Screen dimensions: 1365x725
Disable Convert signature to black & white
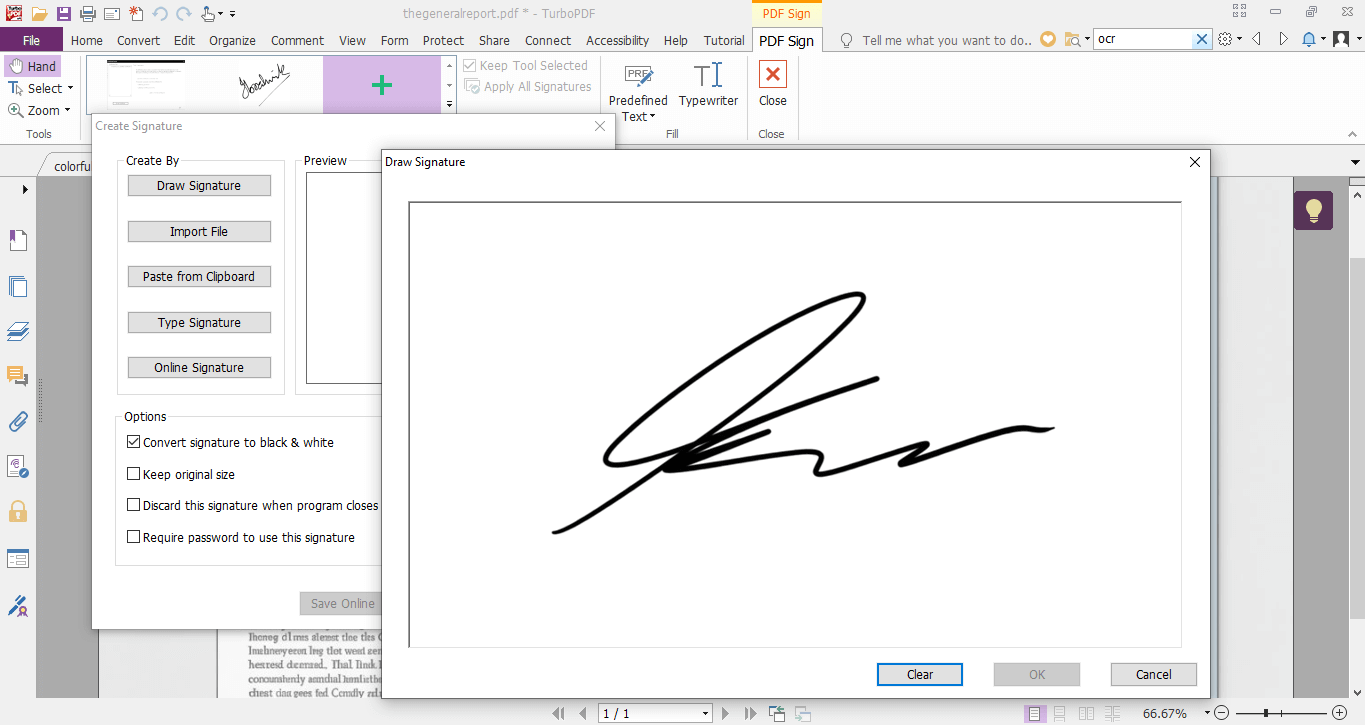133,441
